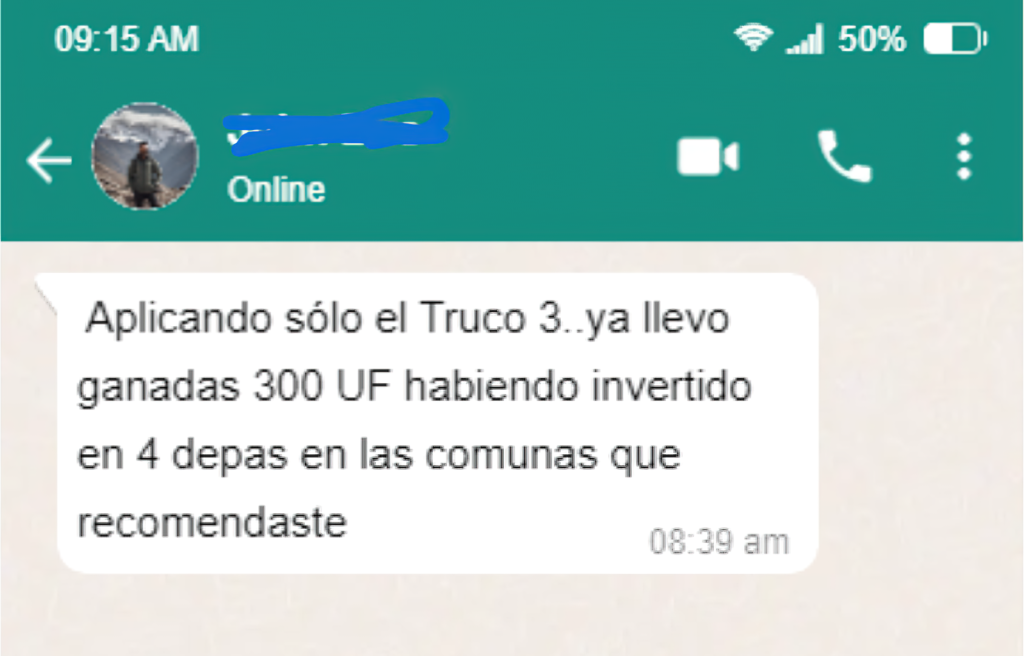
Task: Click the word comunas in the message
Action: (x=511, y=455)
